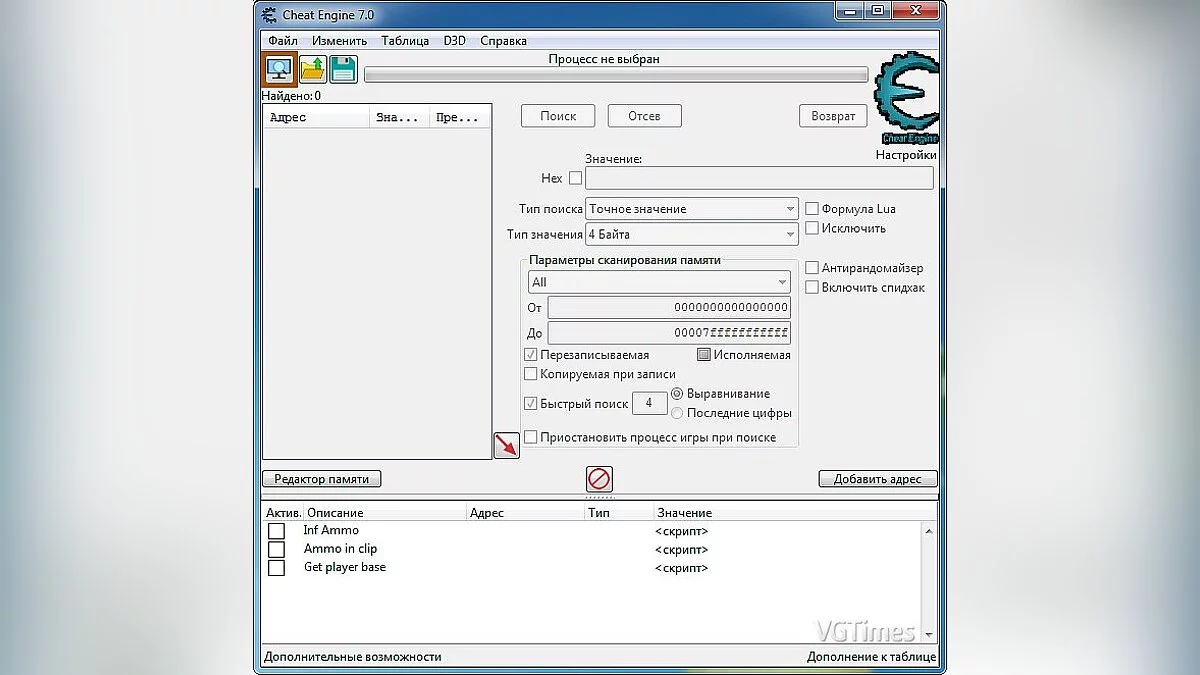Click the red arrow button under scan parameters

coord(506,444)
